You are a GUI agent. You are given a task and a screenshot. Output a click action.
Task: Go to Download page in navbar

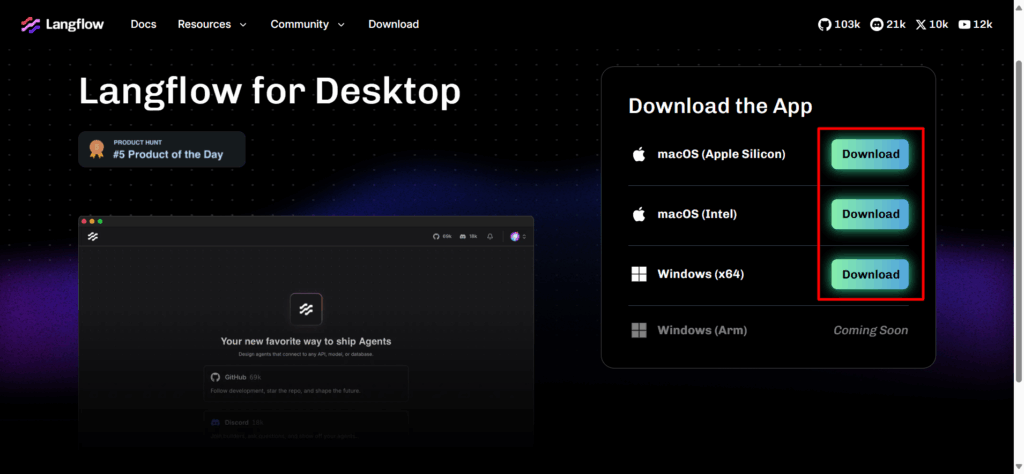(x=393, y=24)
